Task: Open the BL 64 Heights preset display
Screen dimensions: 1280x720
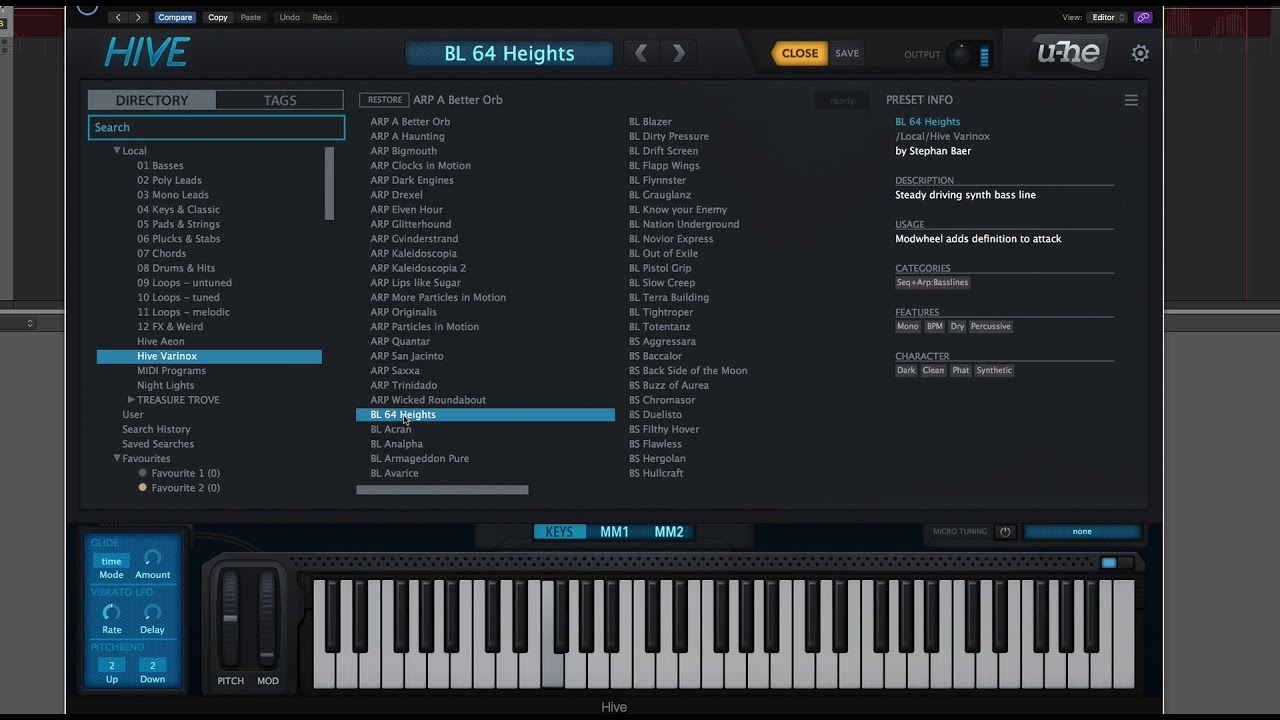Action: point(509,53)
